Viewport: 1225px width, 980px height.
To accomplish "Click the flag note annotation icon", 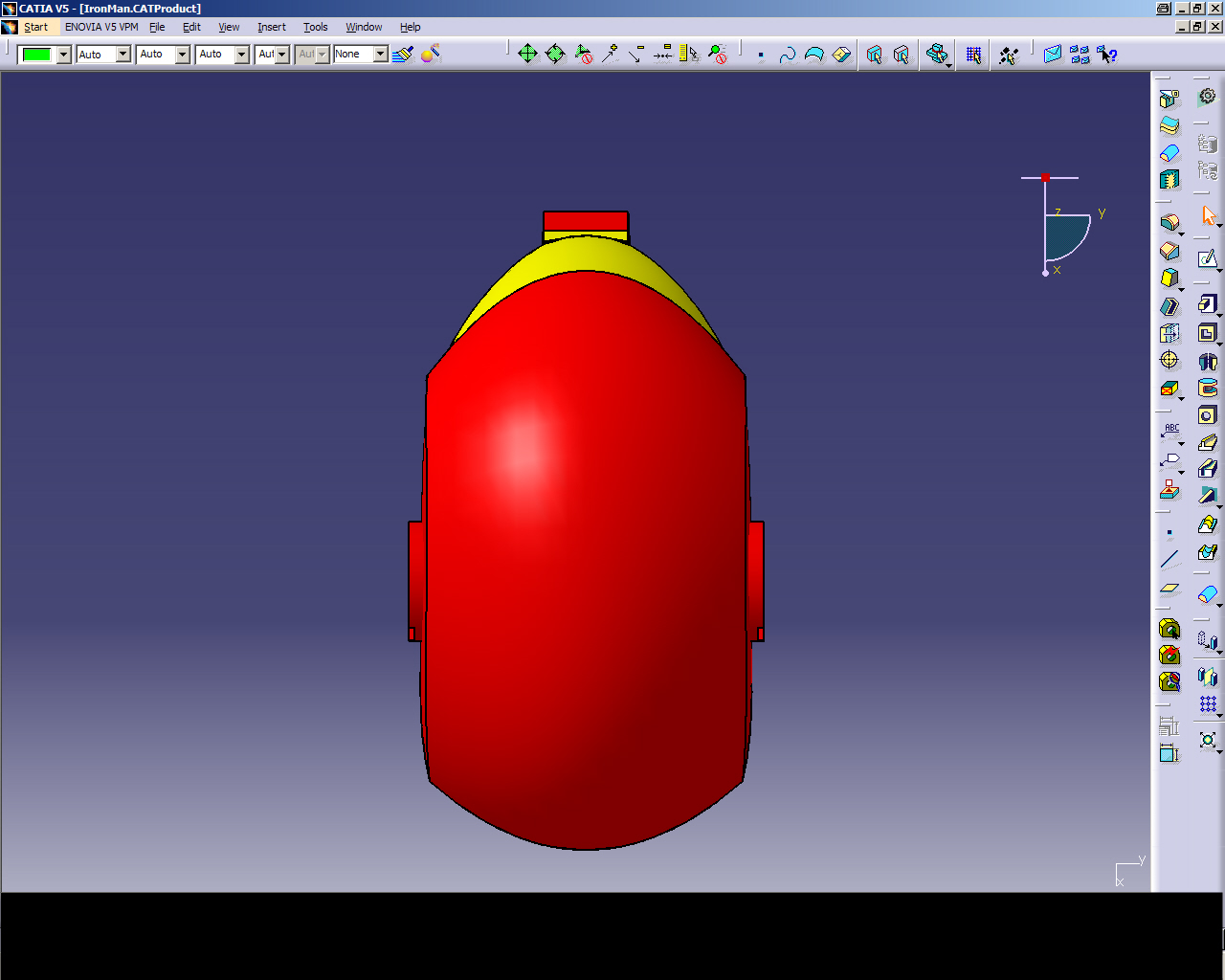I will click(1171, 462).
